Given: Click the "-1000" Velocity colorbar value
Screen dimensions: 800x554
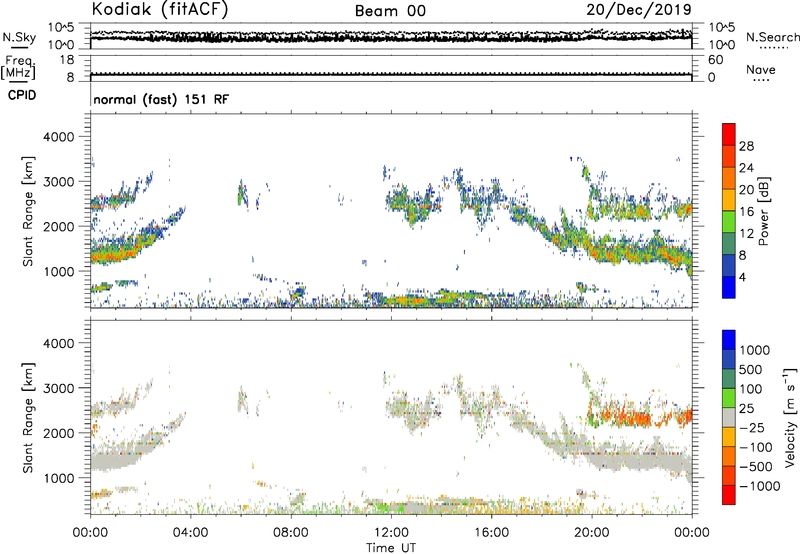Looking at the screenshot, I should [x=760, y=486].
